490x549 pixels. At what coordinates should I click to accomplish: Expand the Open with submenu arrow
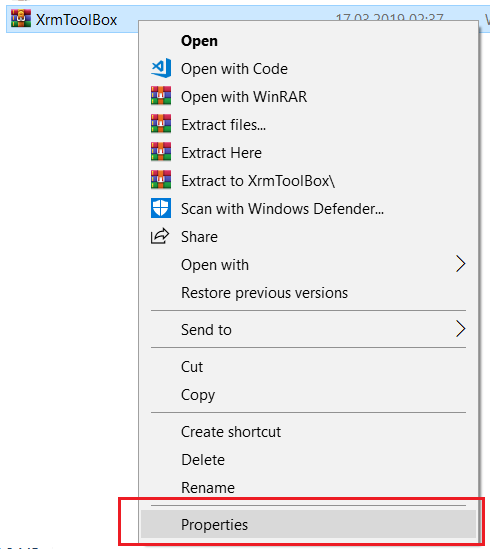coord(461,264)
